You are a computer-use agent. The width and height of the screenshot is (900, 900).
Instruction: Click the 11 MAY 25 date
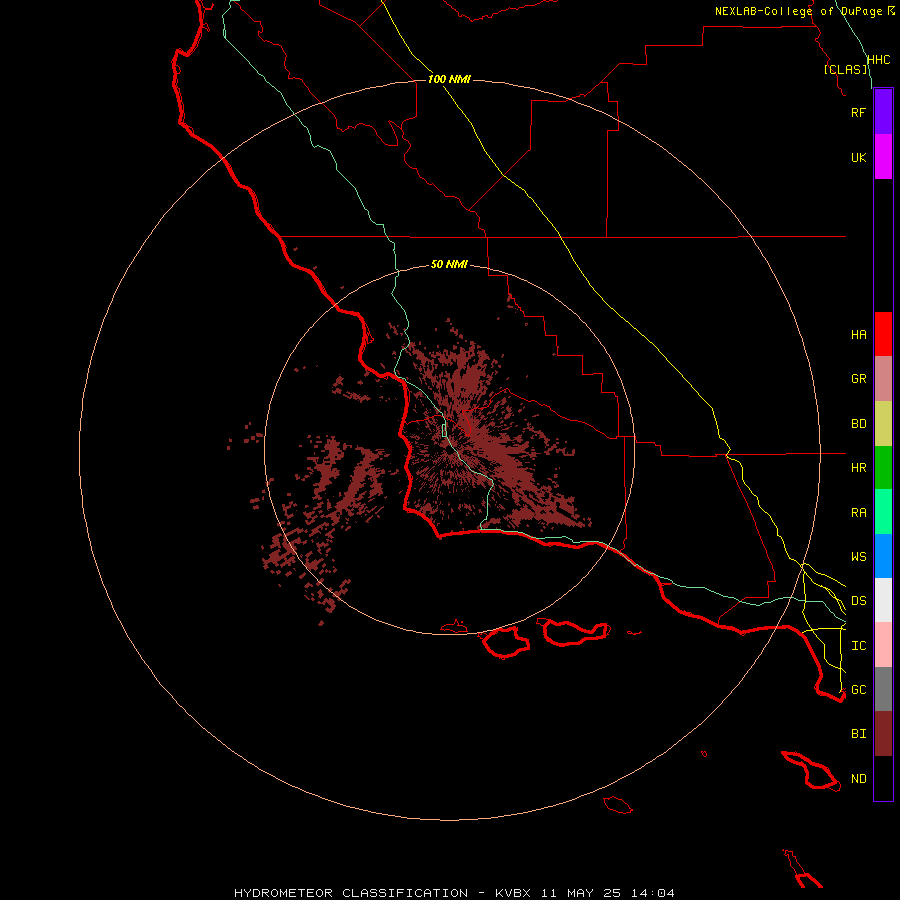[581, 893]
